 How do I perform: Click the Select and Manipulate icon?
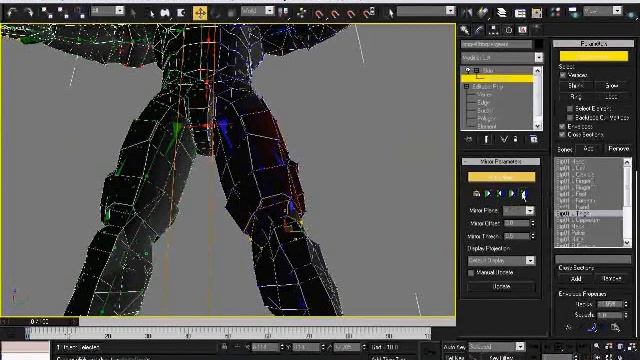[302, 13]
